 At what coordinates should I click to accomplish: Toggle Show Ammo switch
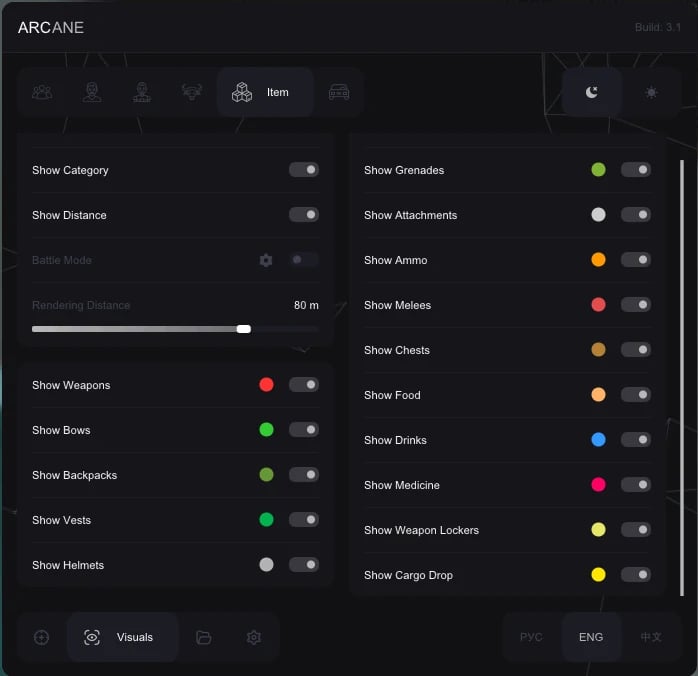point(636,259)
